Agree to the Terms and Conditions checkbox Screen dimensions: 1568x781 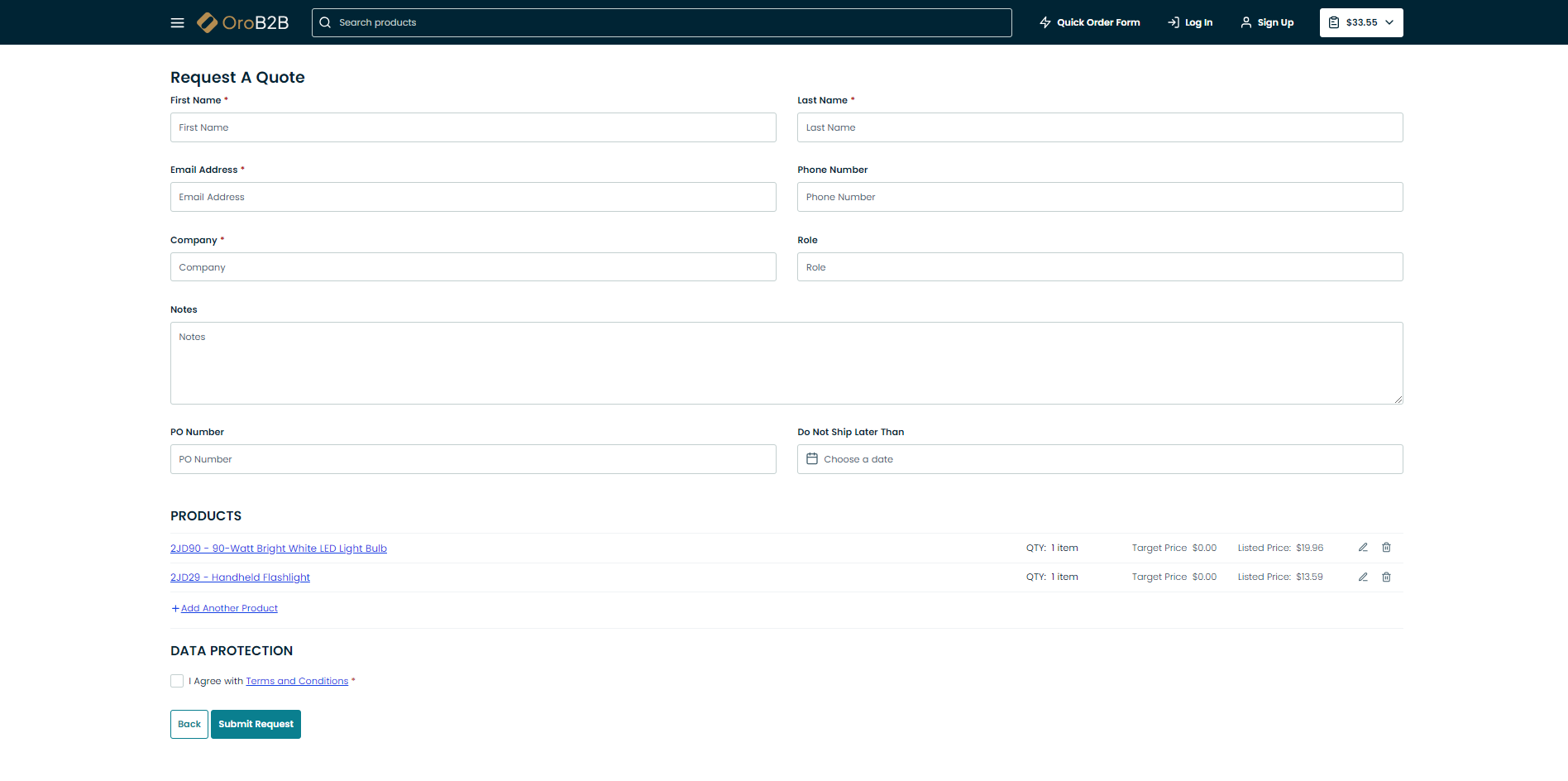coord(177,681)
